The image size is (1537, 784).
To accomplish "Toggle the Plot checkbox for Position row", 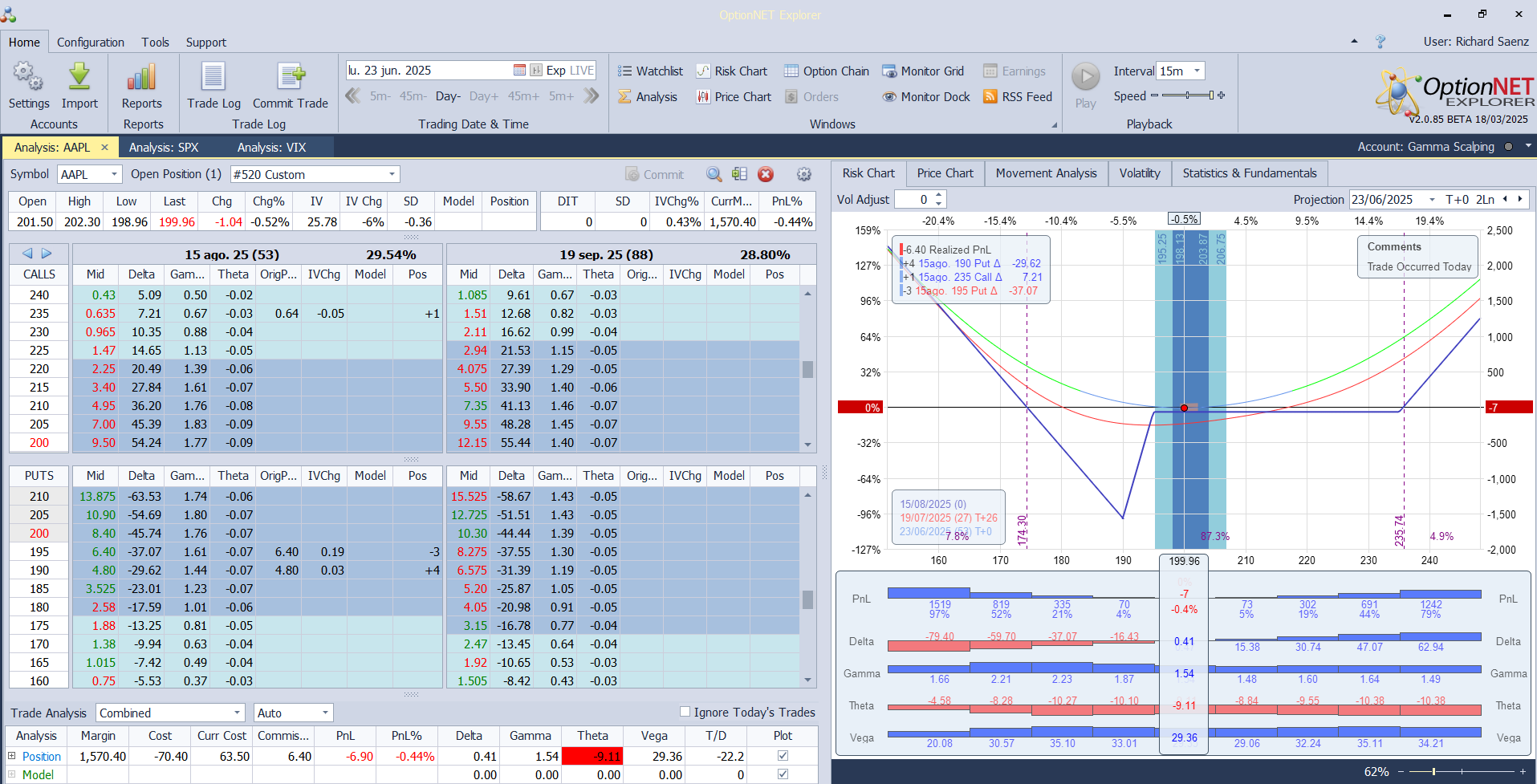I will click(783, 756).
